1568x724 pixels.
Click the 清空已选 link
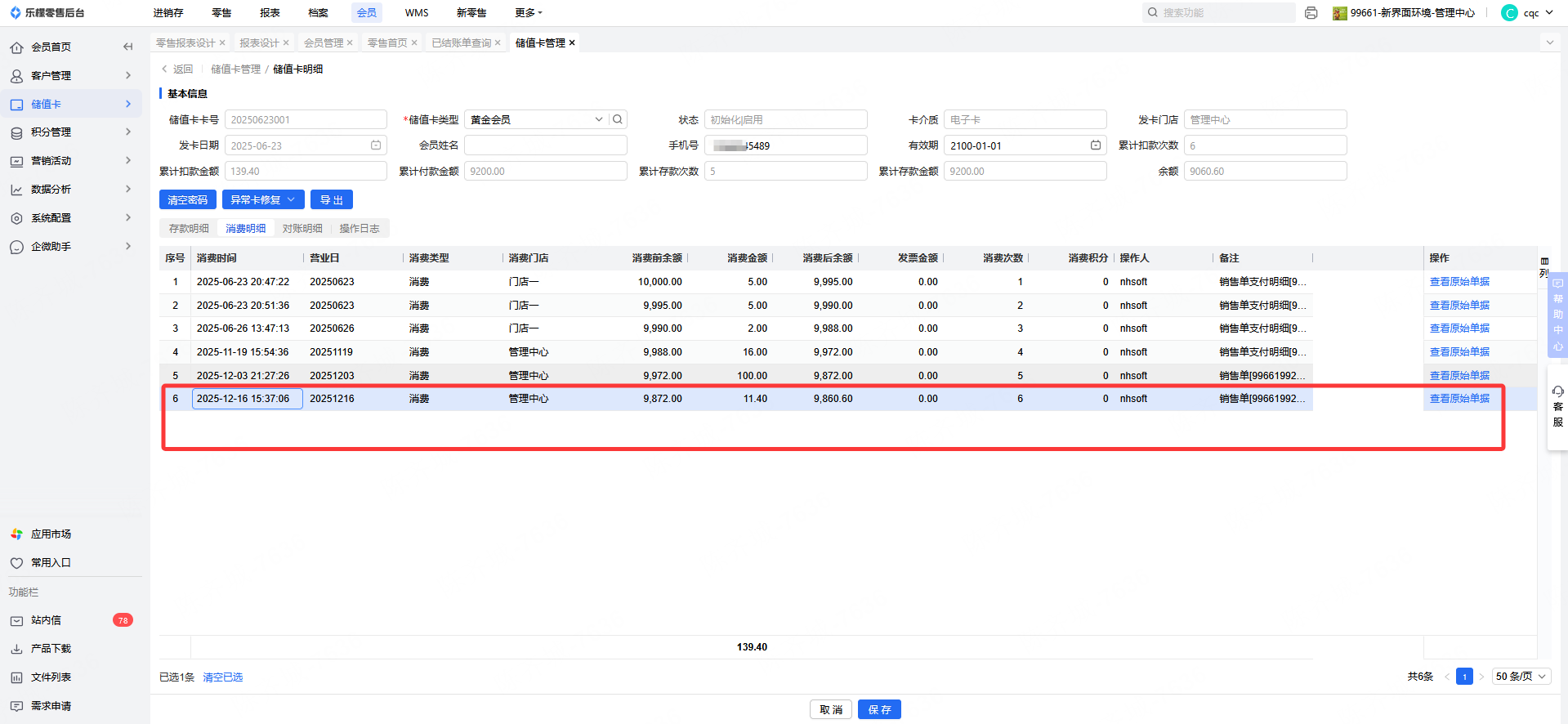[x=222, y=677]
